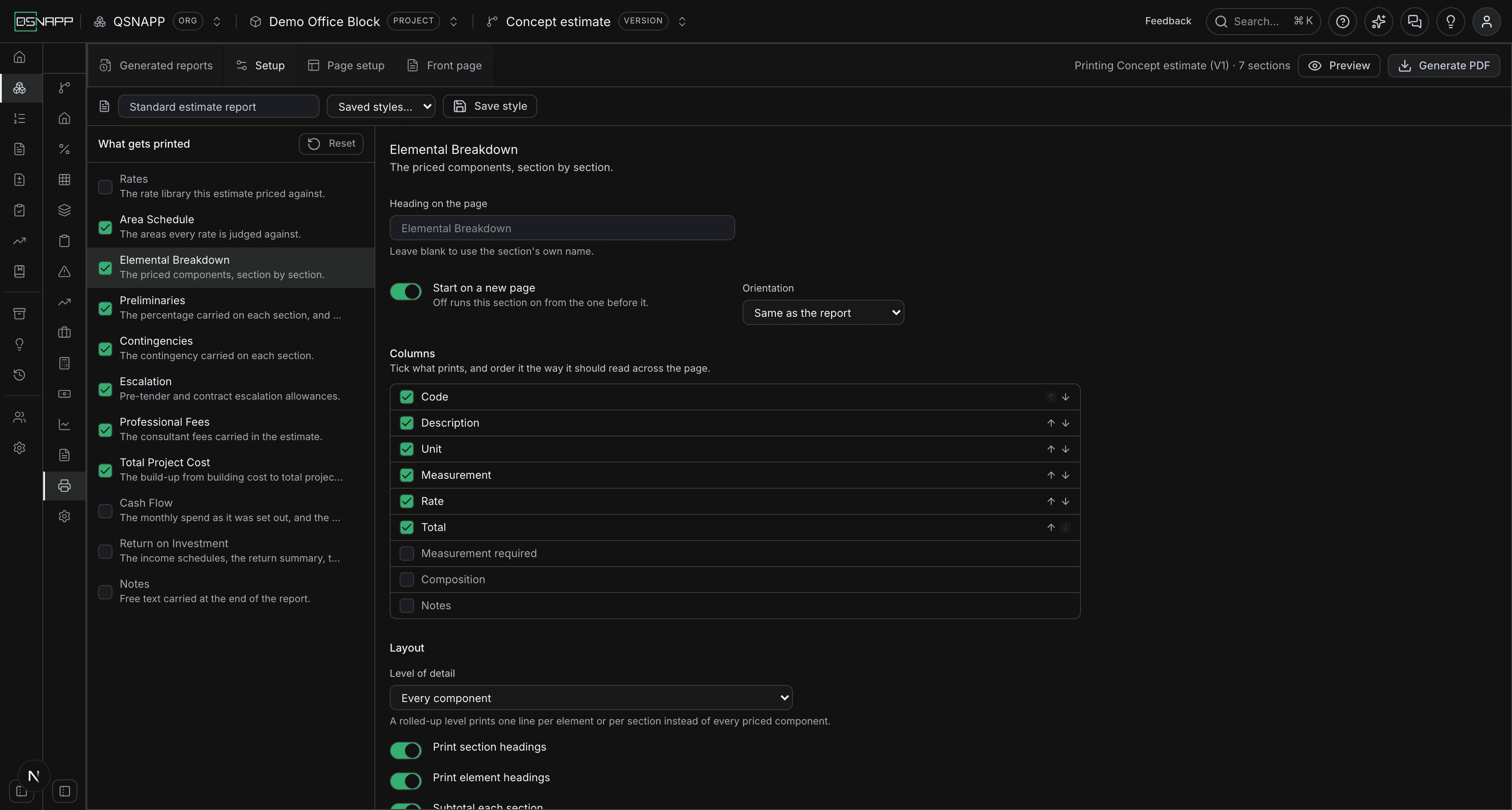
Task: Switch to the Page setup tab
Action: (x=346, y=65)
